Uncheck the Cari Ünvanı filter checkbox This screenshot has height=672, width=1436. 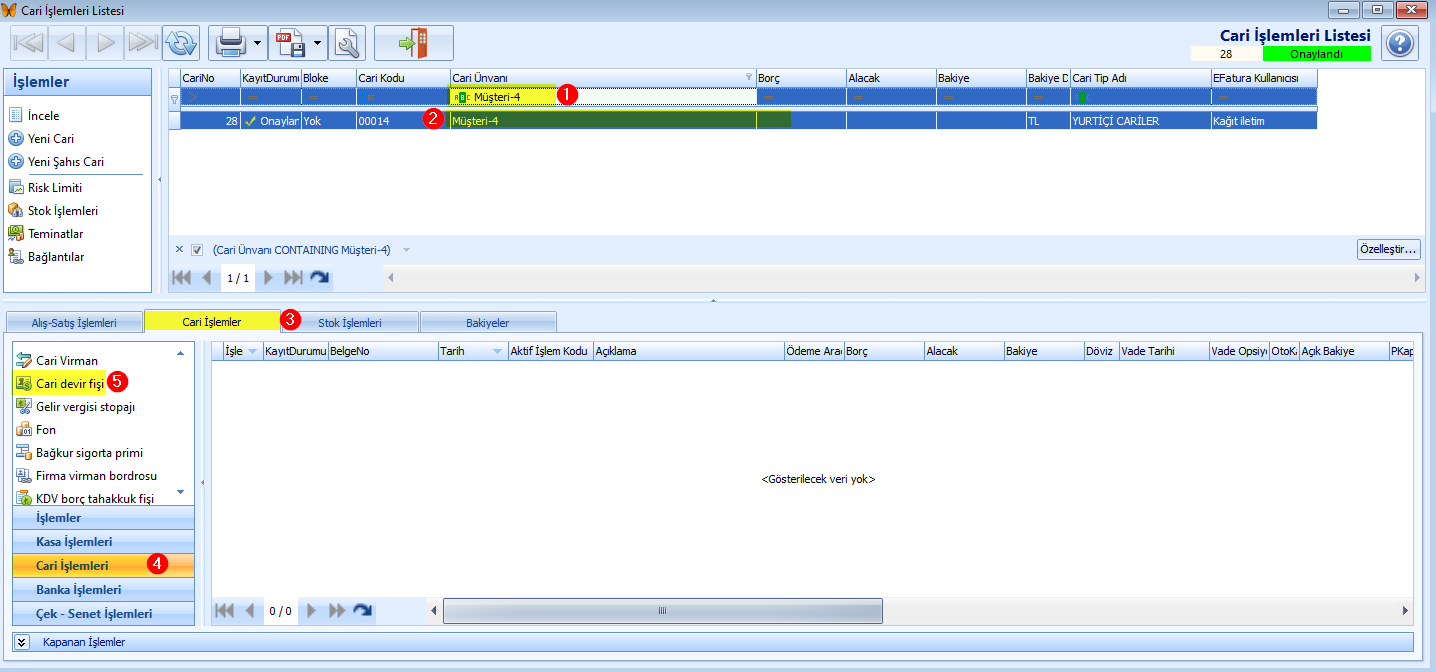tap(197, 250)
